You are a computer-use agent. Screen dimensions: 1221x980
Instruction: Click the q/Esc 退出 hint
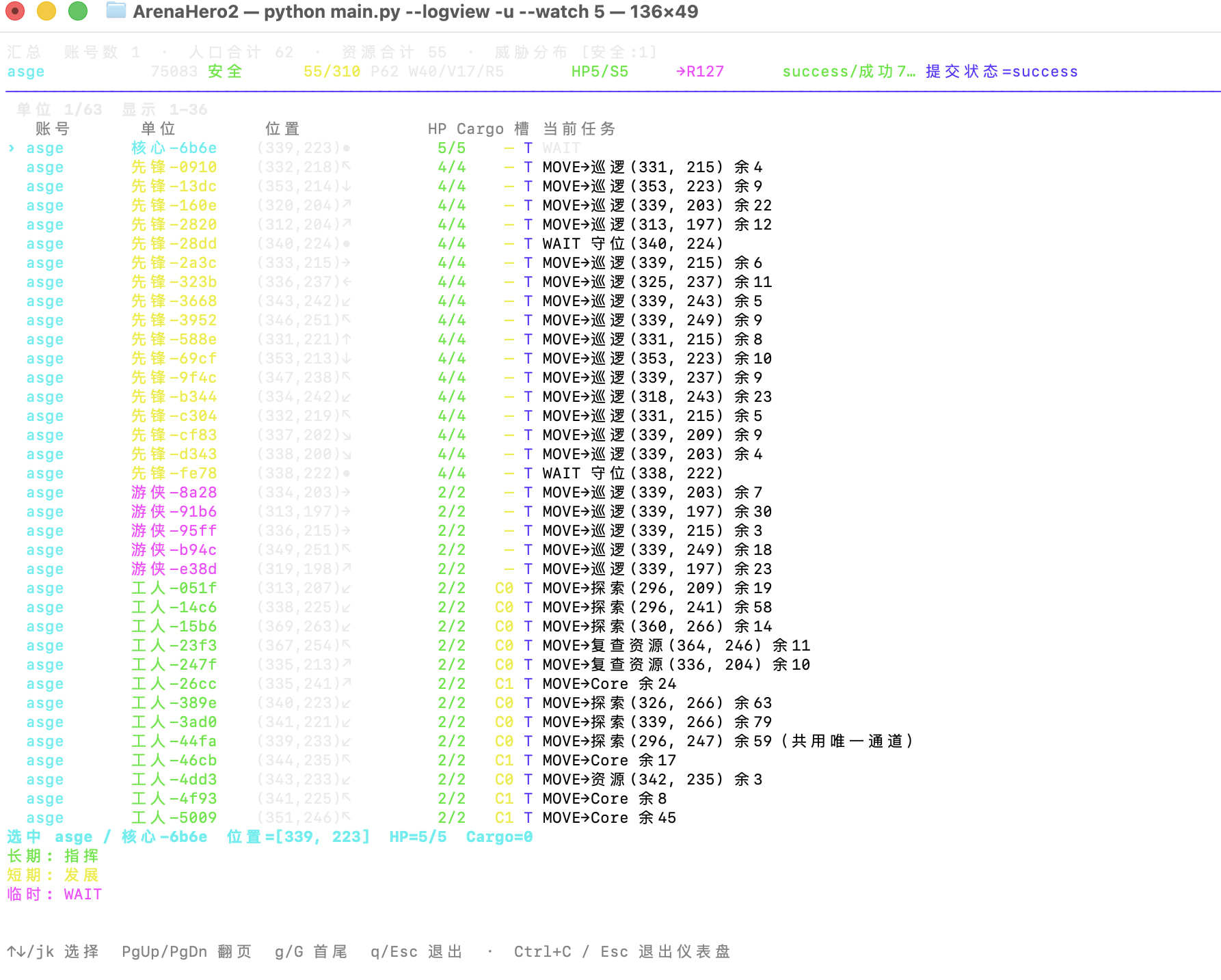point(416,951)
